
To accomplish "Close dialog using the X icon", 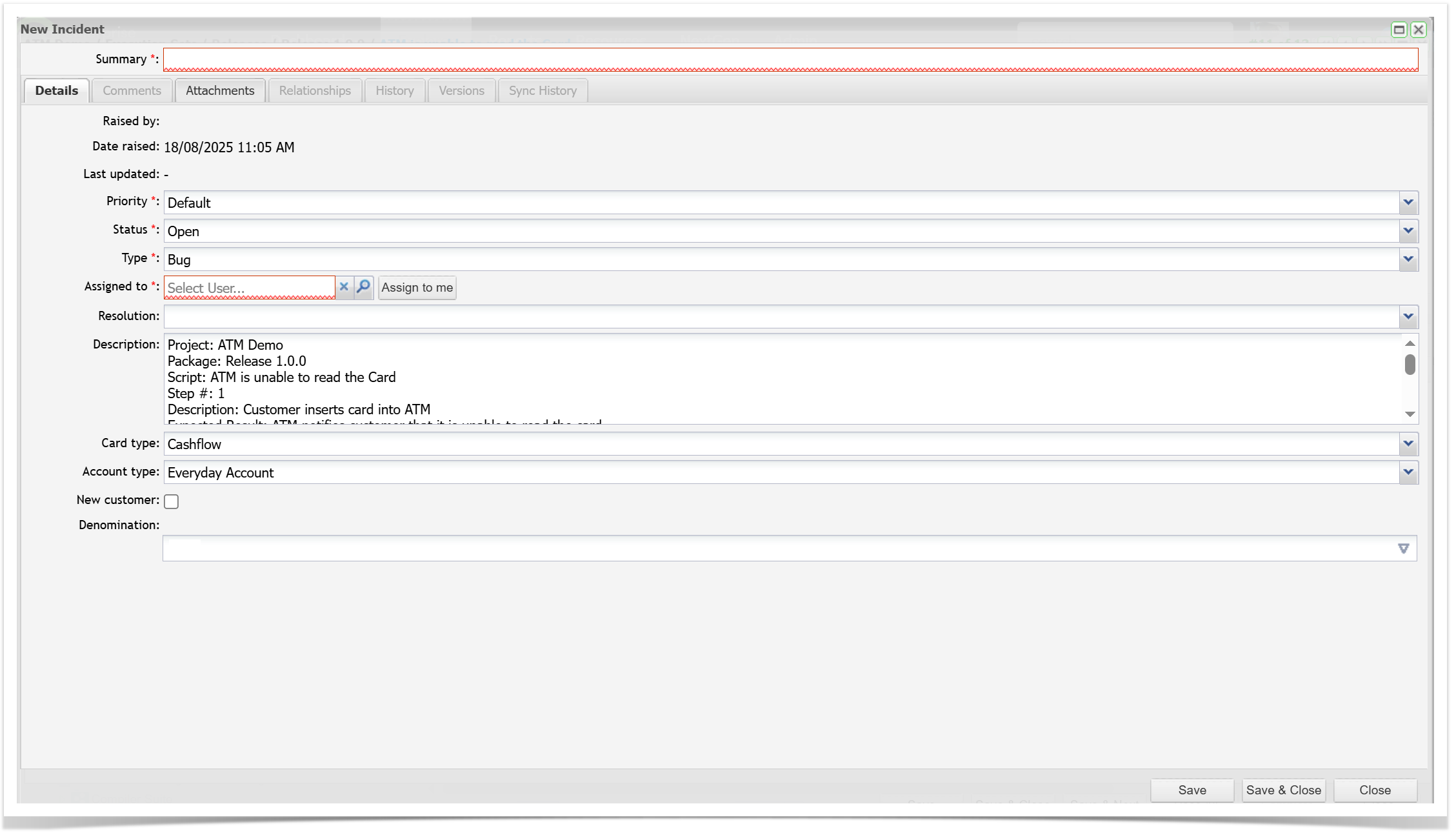I will [x=1418, y=30].
